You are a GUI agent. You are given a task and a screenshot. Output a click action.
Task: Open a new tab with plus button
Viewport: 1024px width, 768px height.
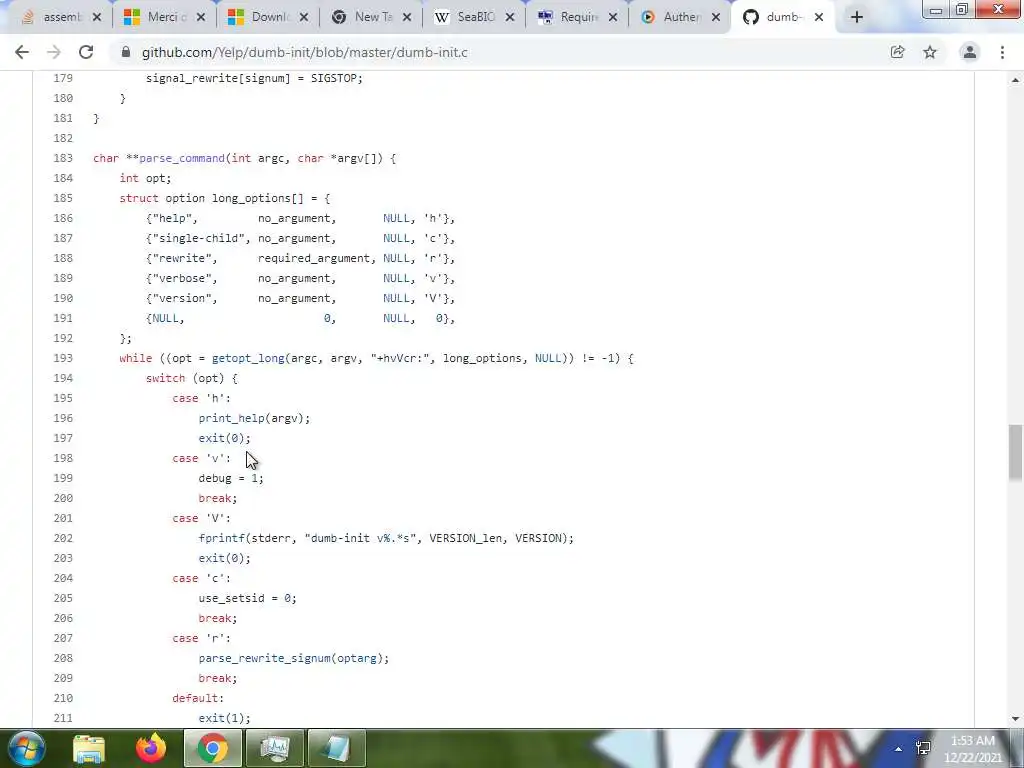tap(857, 17)
